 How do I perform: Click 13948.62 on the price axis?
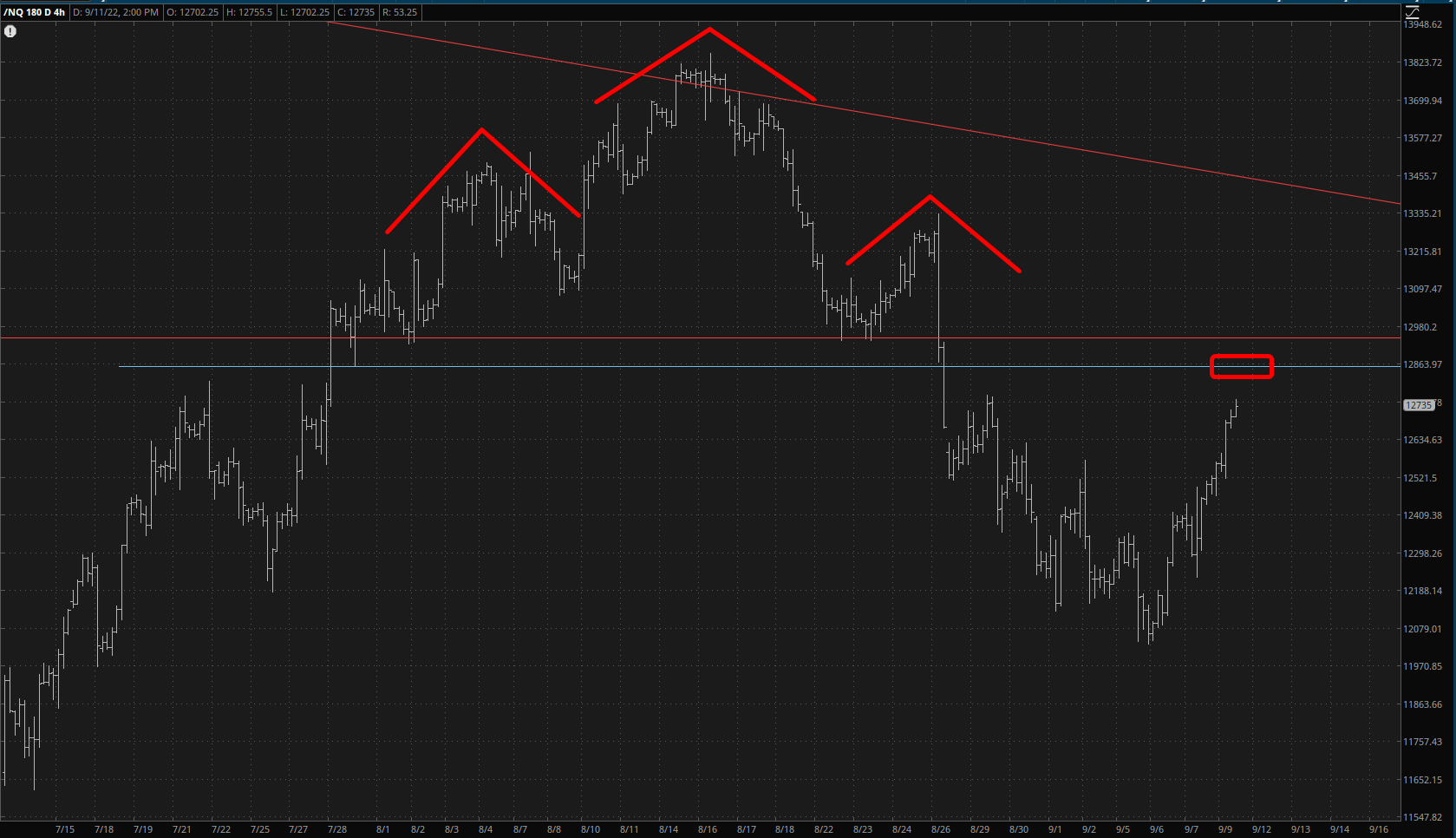tap(1422, 25)
